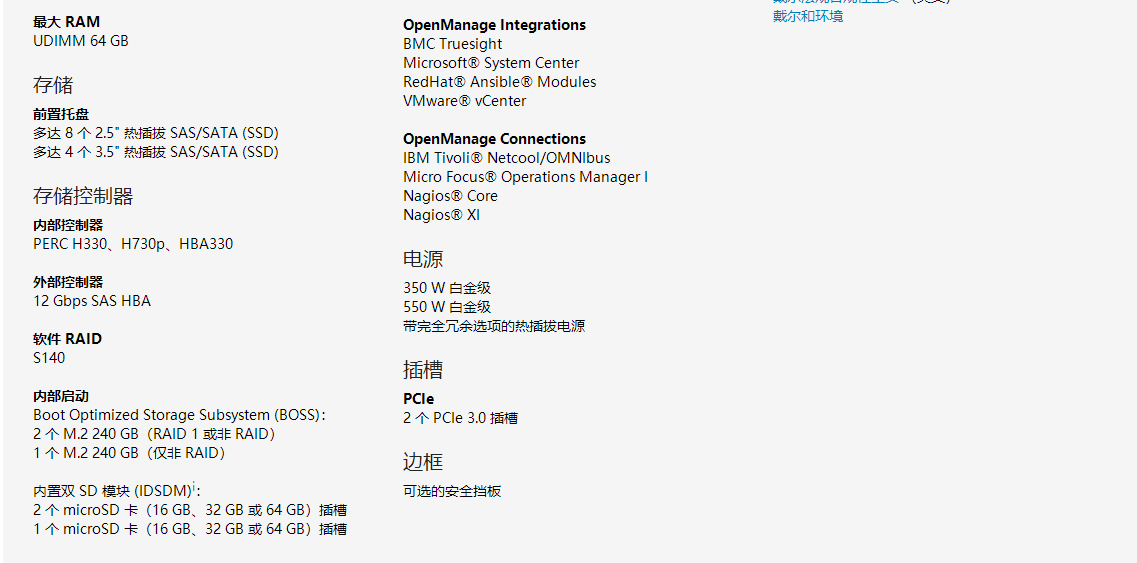The image size is (1137, 563).
Task: Click the 存储 section heading
Action: (53, 85)
